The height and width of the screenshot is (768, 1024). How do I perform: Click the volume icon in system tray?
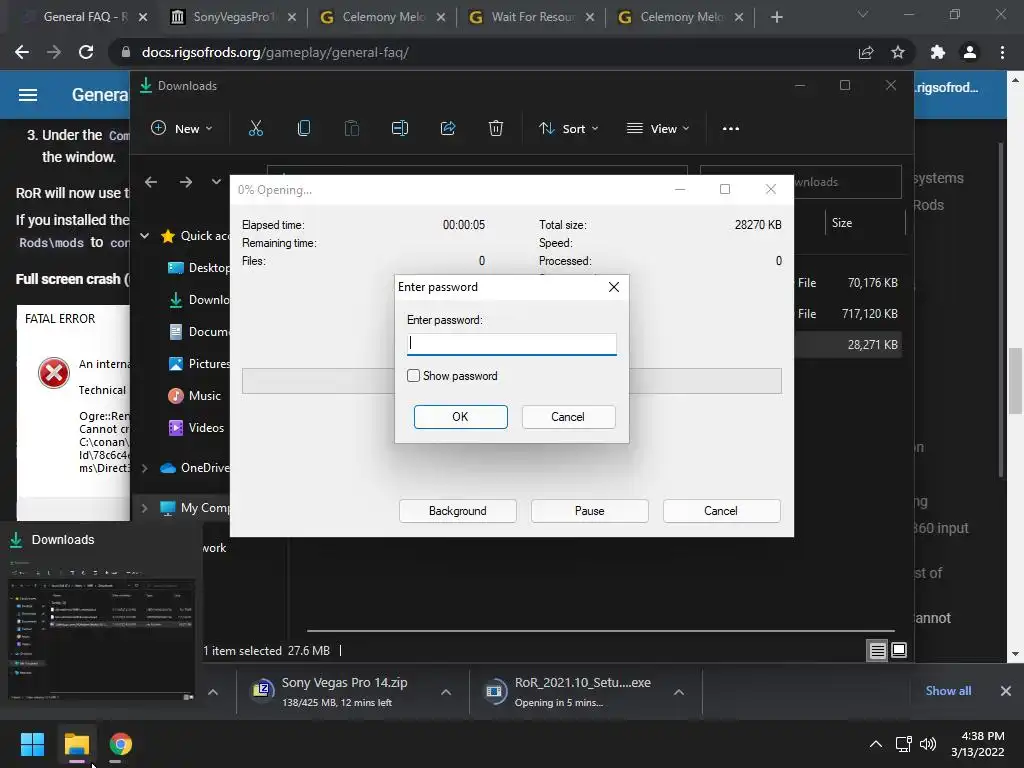[928, 744]
